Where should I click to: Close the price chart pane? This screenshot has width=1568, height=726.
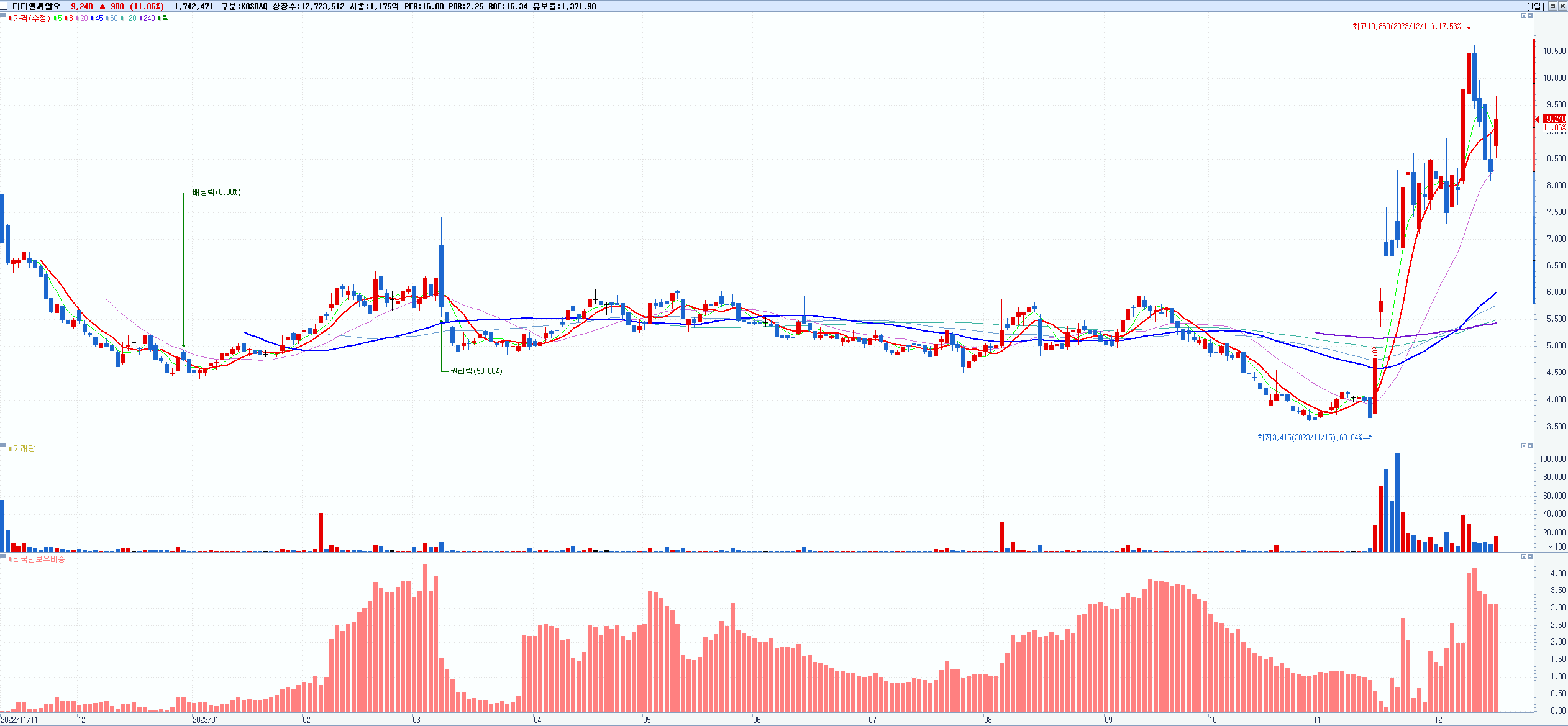pos(1530,16)
